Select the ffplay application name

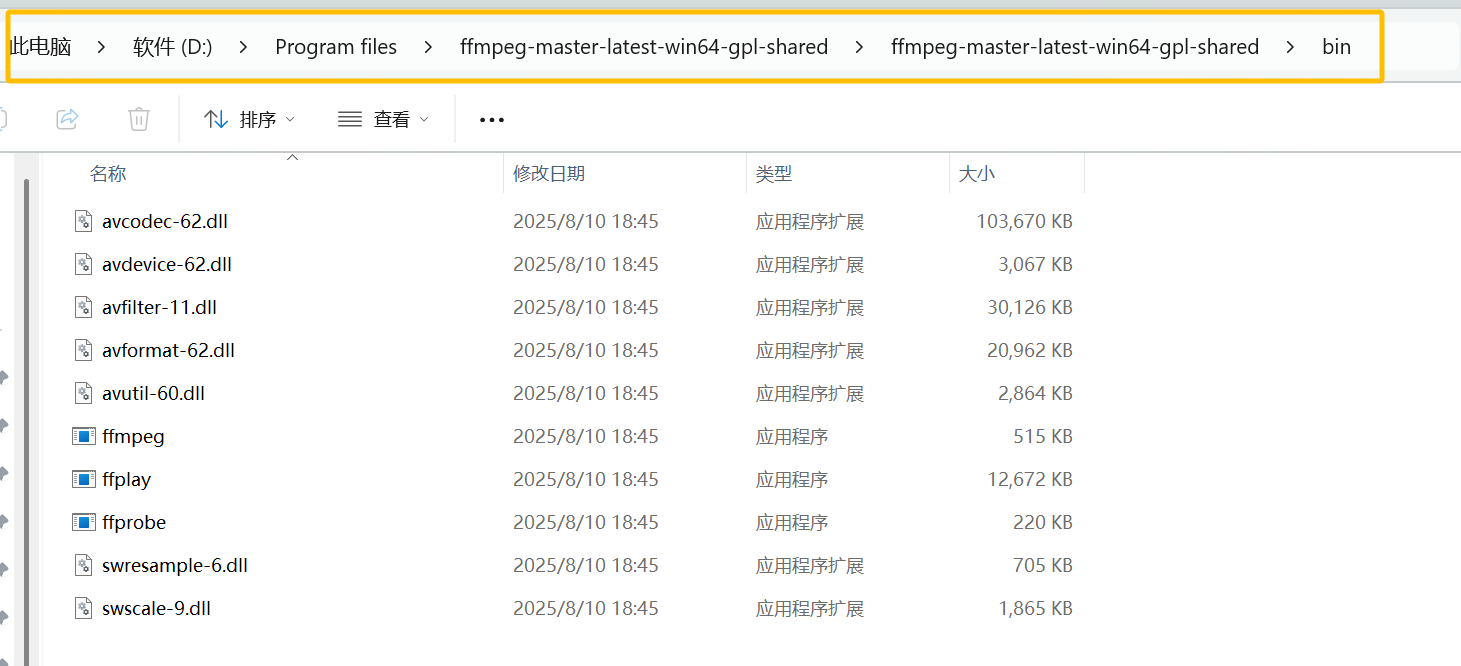click(126, 479)
